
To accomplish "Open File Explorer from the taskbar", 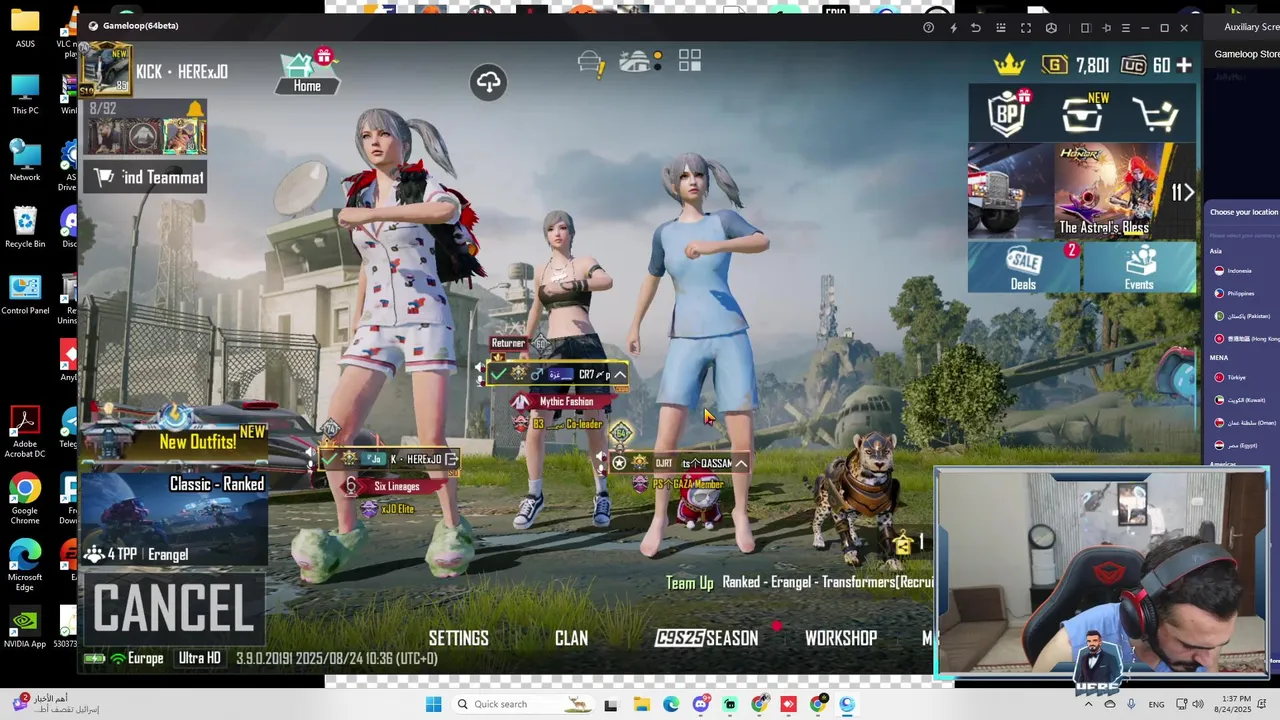I will click(x=641, y=704).
